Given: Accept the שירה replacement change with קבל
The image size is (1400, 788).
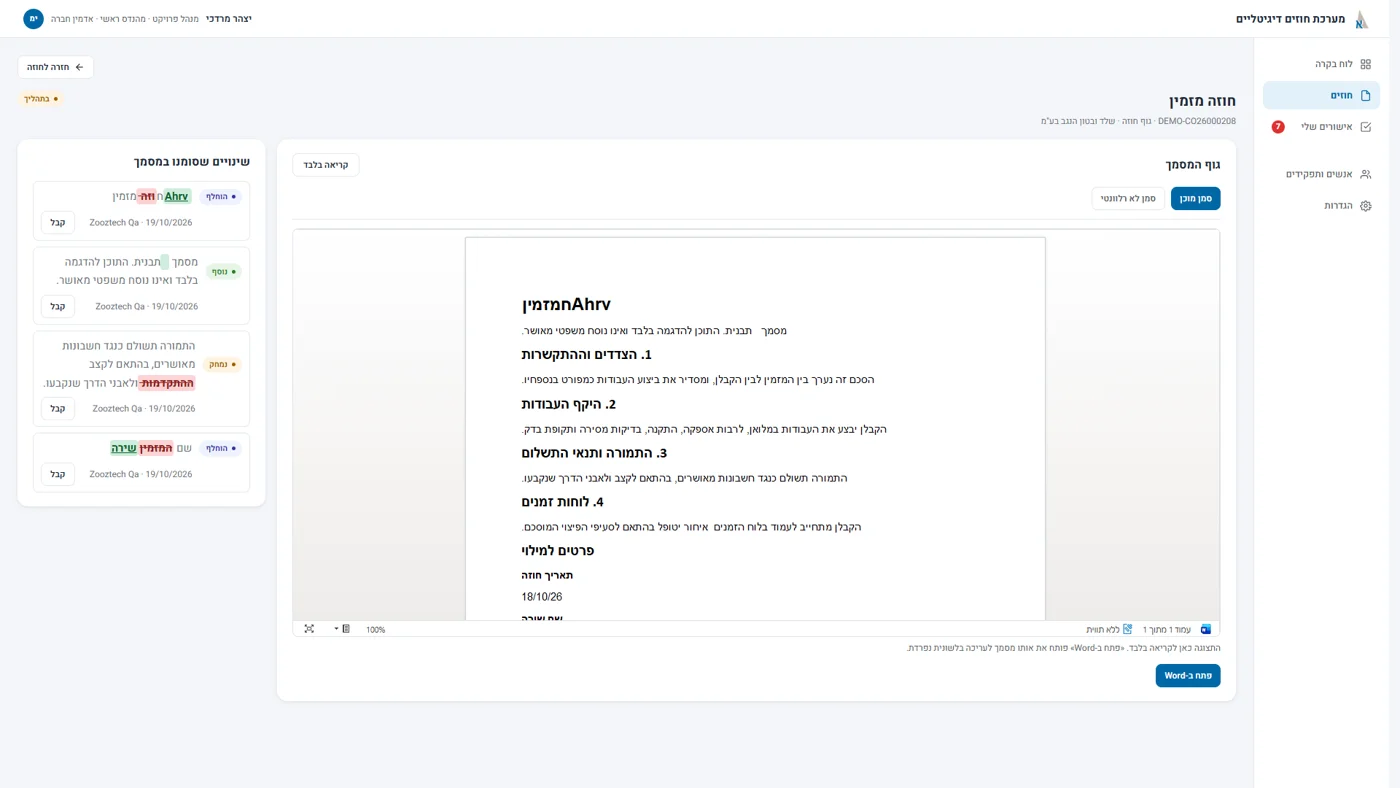Looking at the screenshot, I should tap(58, 475).
